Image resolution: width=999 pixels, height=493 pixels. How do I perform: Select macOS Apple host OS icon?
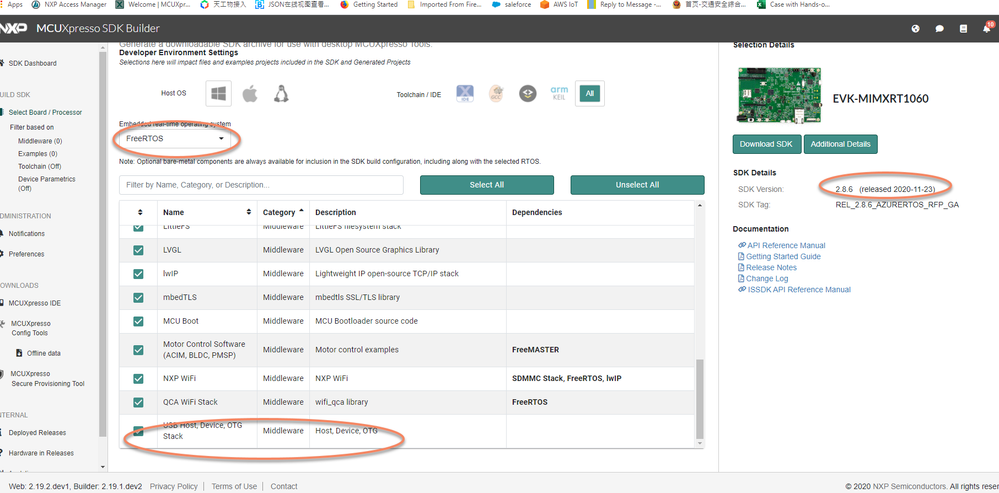coord(250,94)
